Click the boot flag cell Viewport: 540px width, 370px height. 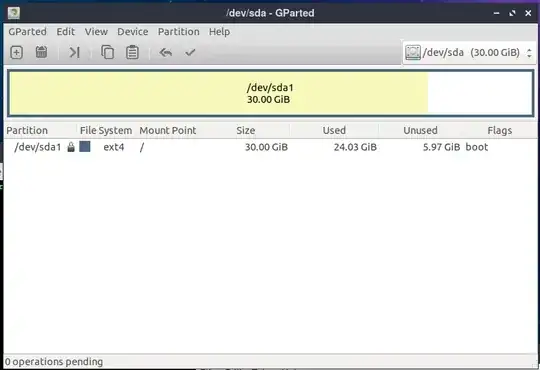point(477,147)
